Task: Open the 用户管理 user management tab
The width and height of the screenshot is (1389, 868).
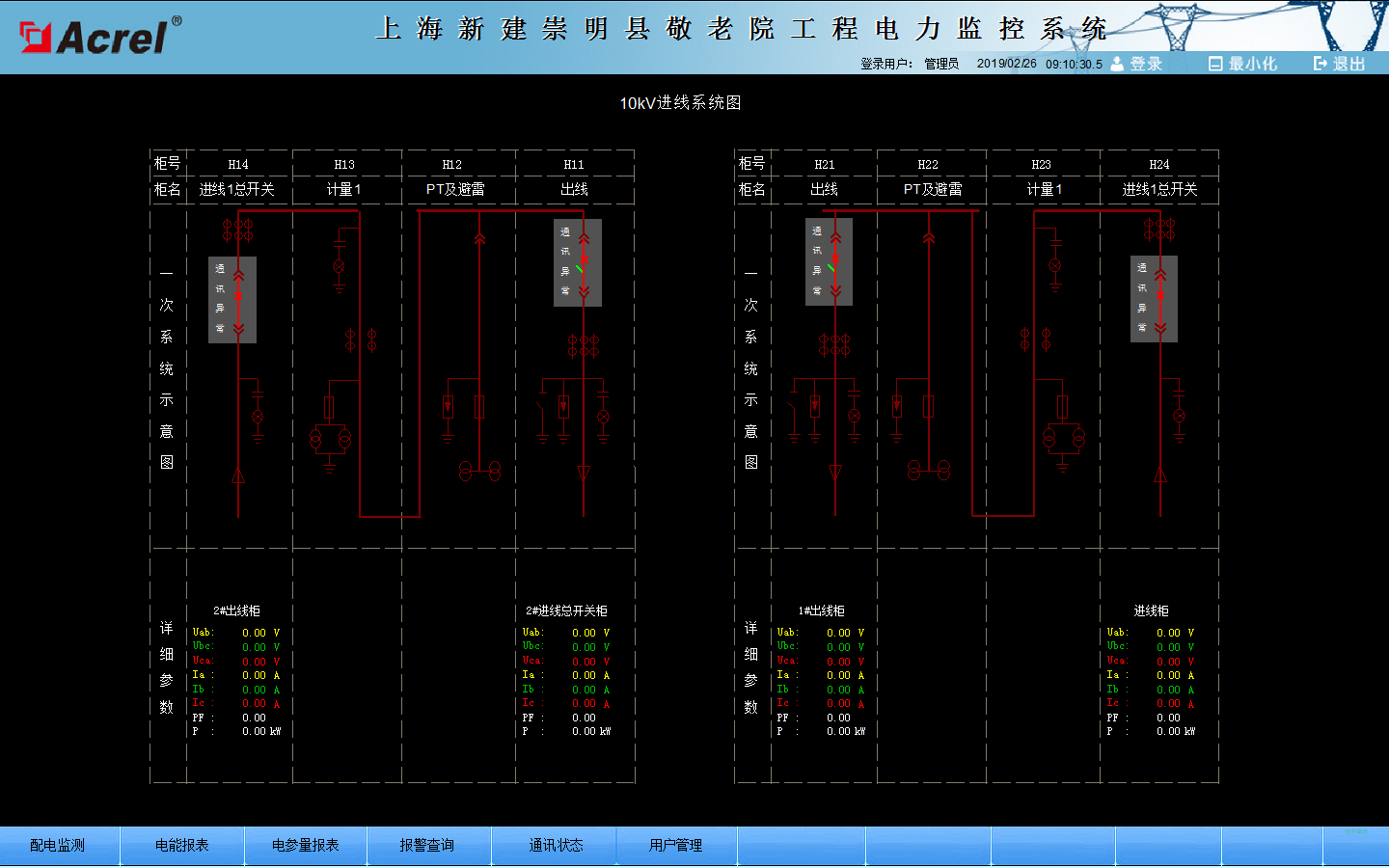Action: point(676,846)
